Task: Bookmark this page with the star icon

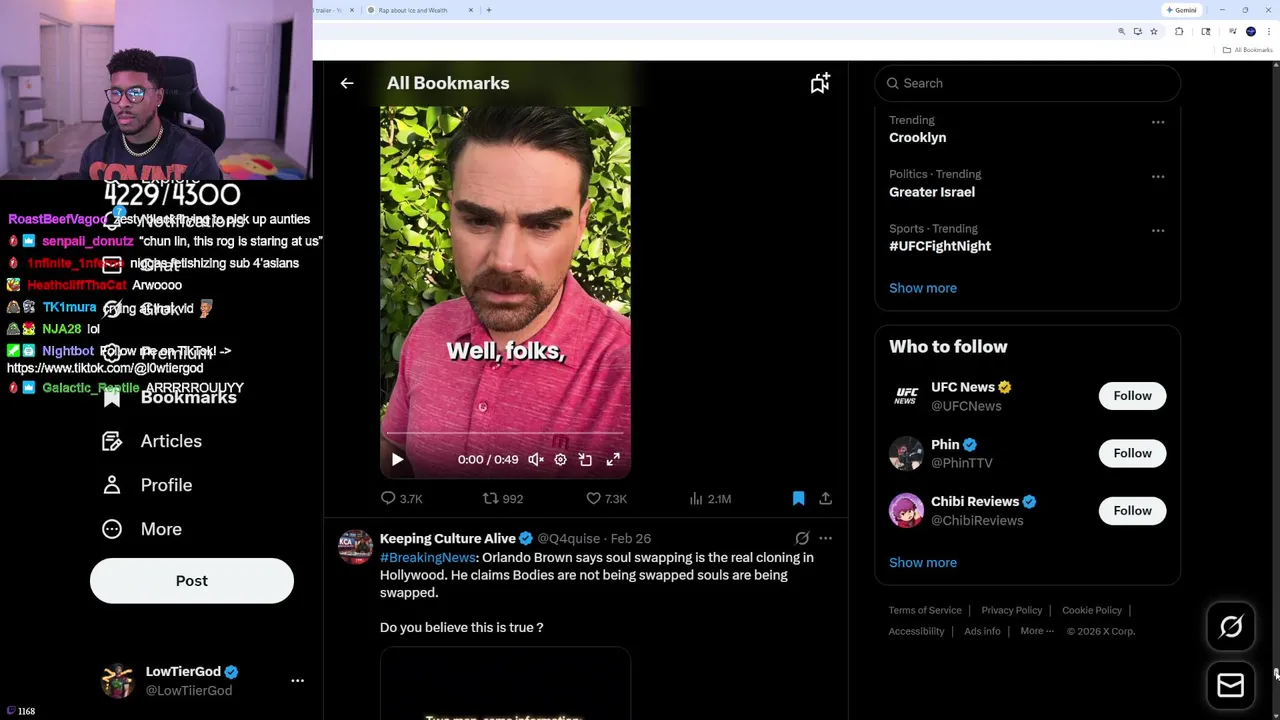Action: coord(1153,32)
